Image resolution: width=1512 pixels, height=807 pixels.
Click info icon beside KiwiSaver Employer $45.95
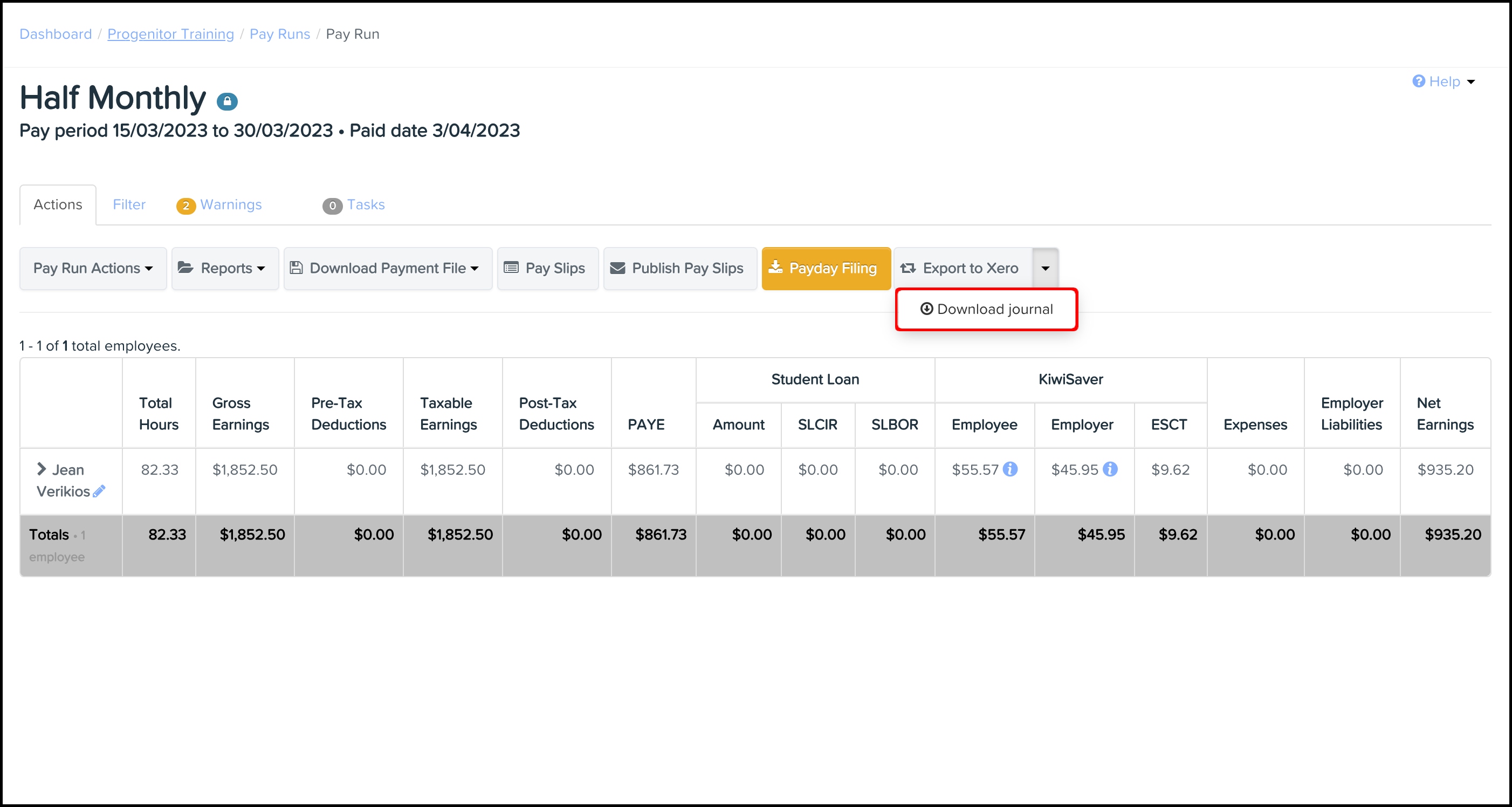(x=1110, y=469)
